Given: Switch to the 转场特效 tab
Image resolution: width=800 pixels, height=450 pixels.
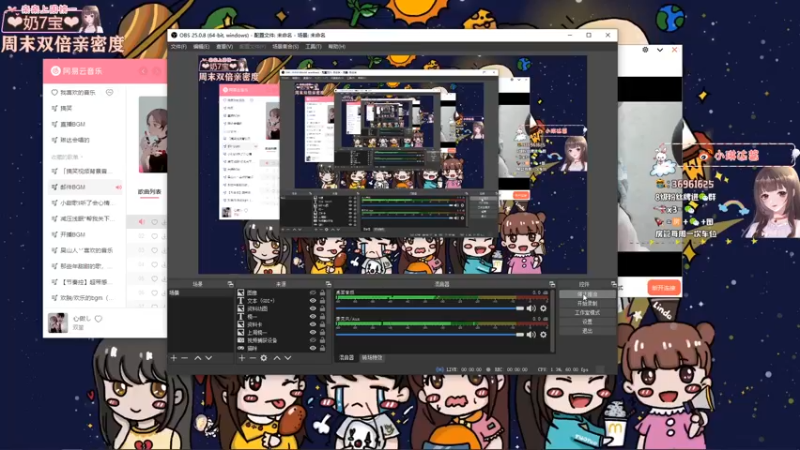Looking at the screenshot, I should click(372, 358).
